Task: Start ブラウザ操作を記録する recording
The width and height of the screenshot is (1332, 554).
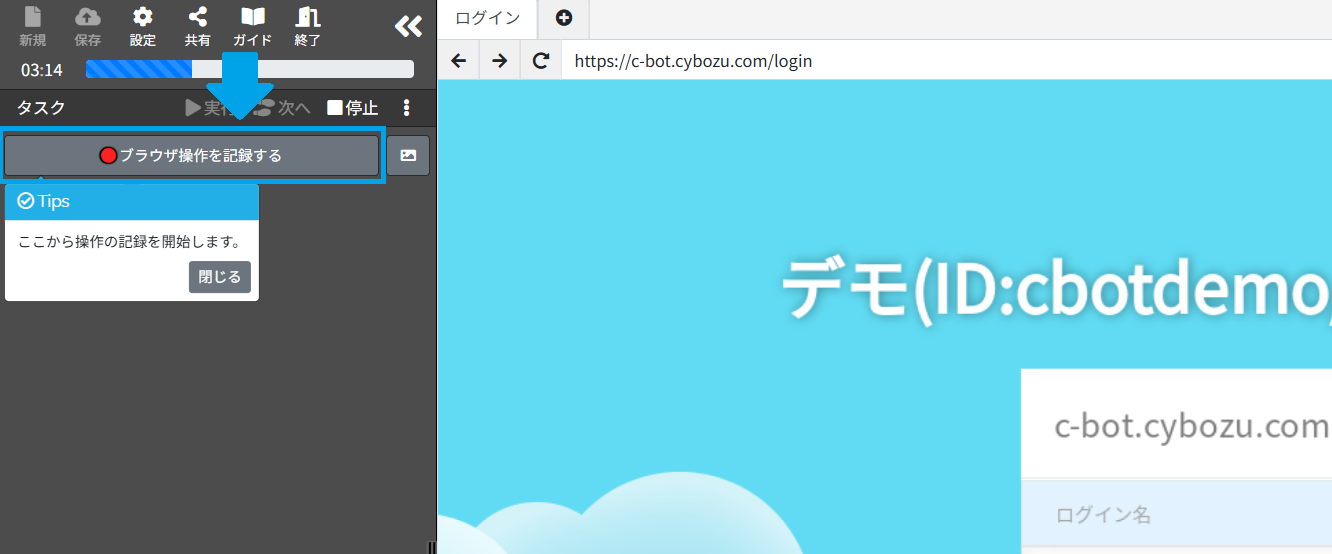Action: (192, 156)
